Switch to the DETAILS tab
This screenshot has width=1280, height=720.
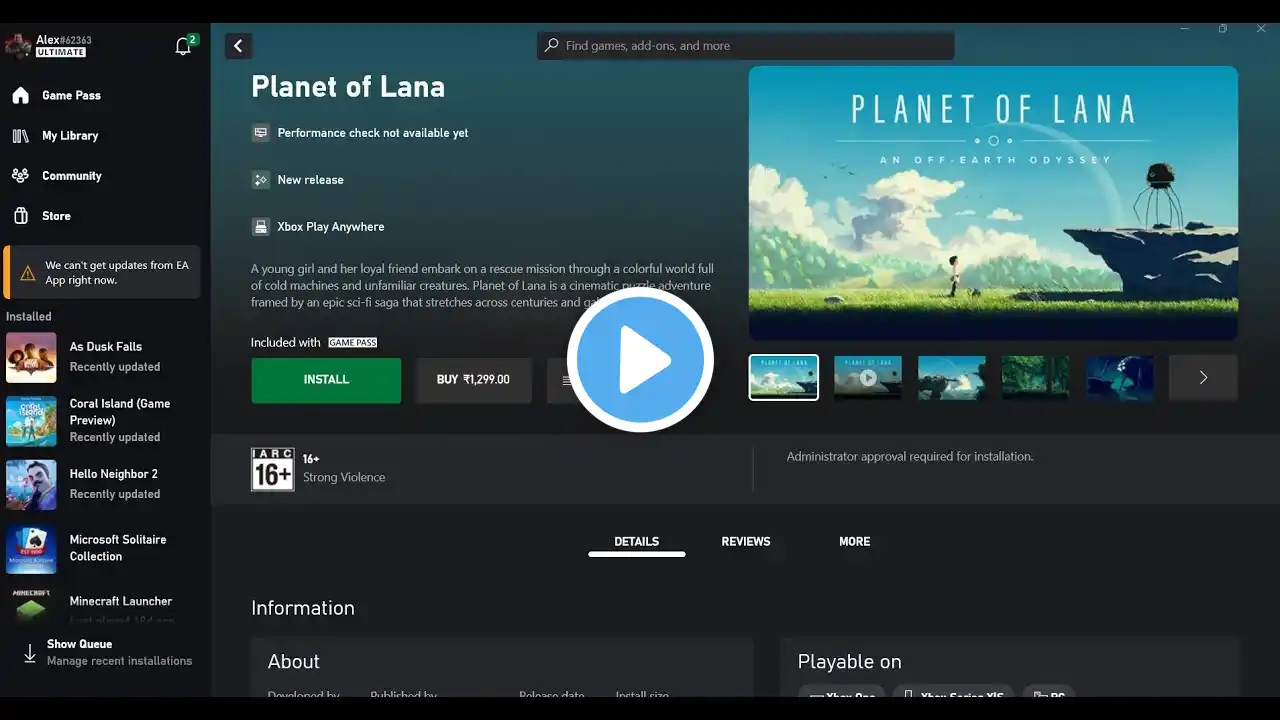click(x=637, y=542)
